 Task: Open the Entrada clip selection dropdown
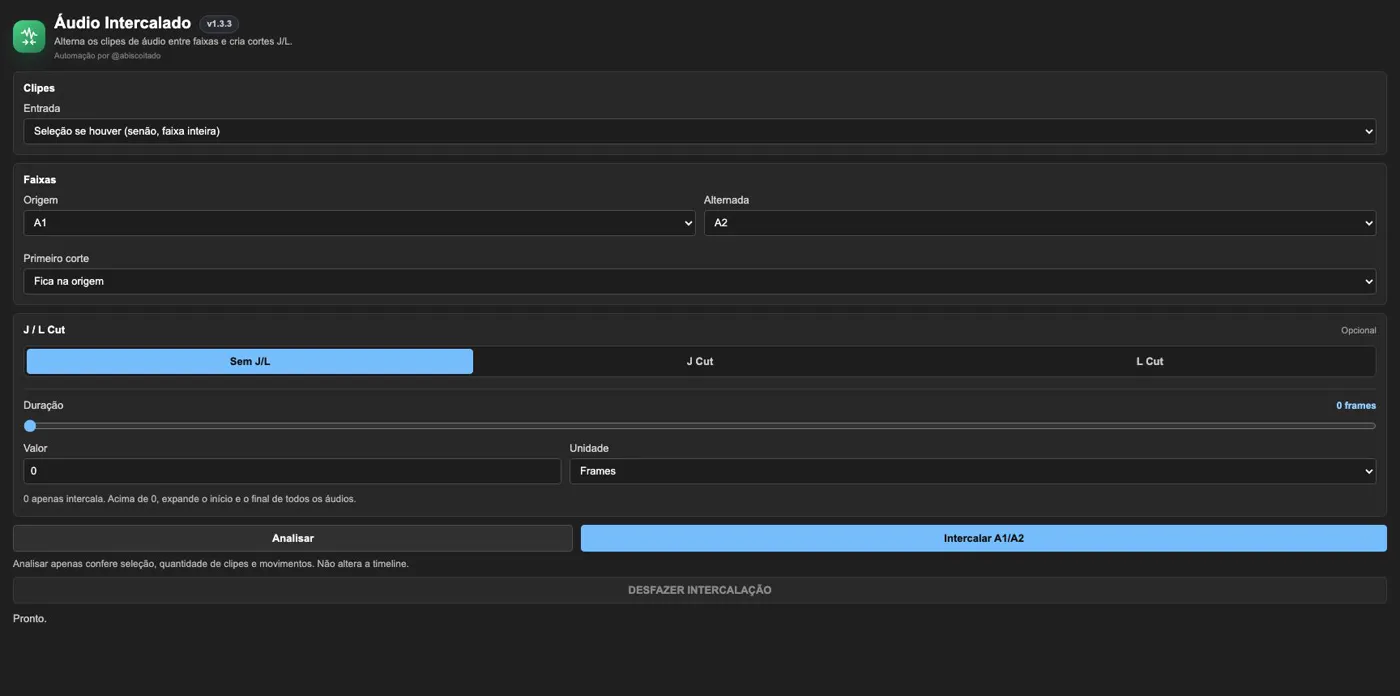(x=700, y=131)
